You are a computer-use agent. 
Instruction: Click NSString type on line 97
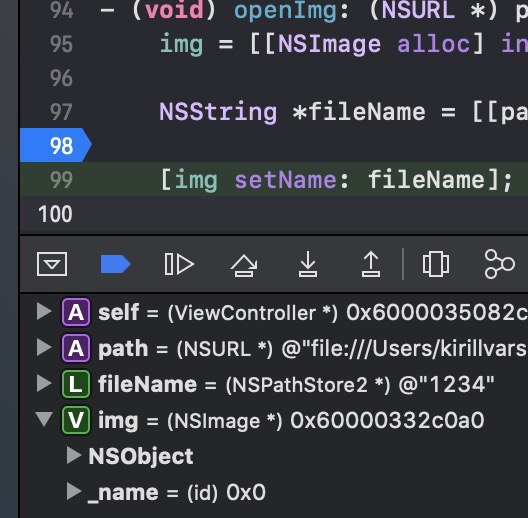tap(218, 112)
